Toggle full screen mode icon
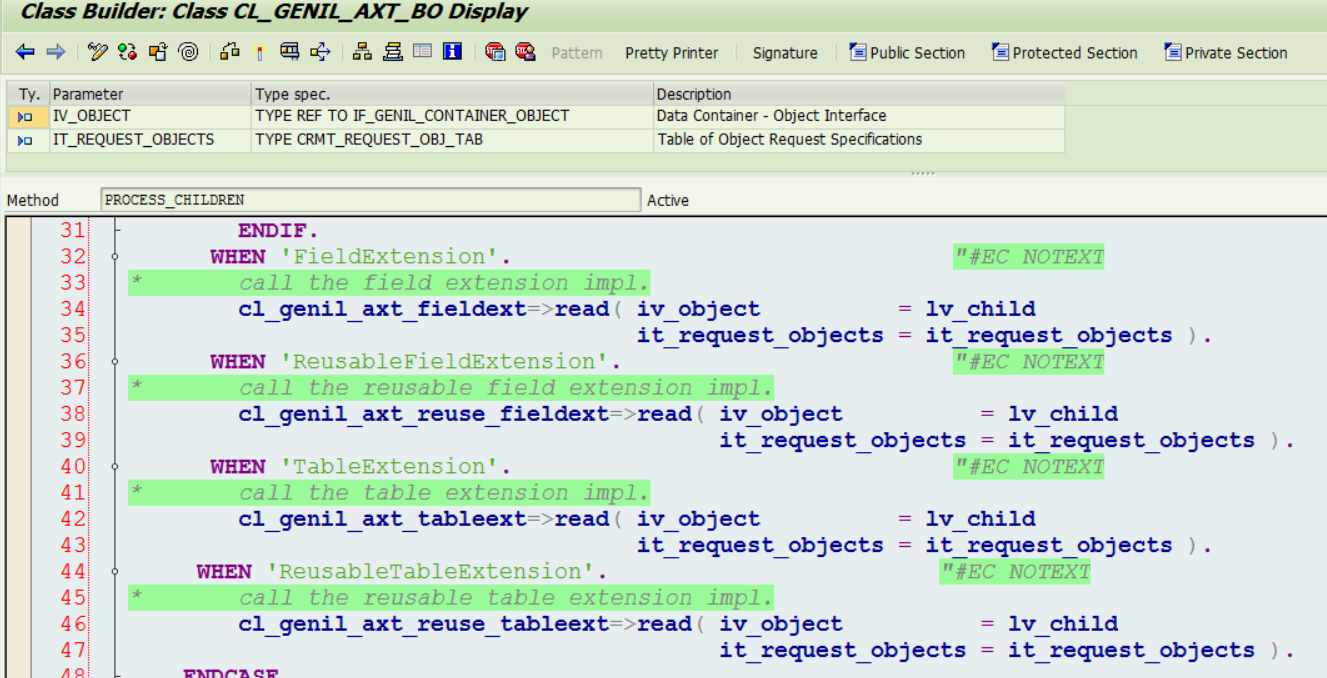Screen dimensions: 1327x678 [x=422, y=52]
